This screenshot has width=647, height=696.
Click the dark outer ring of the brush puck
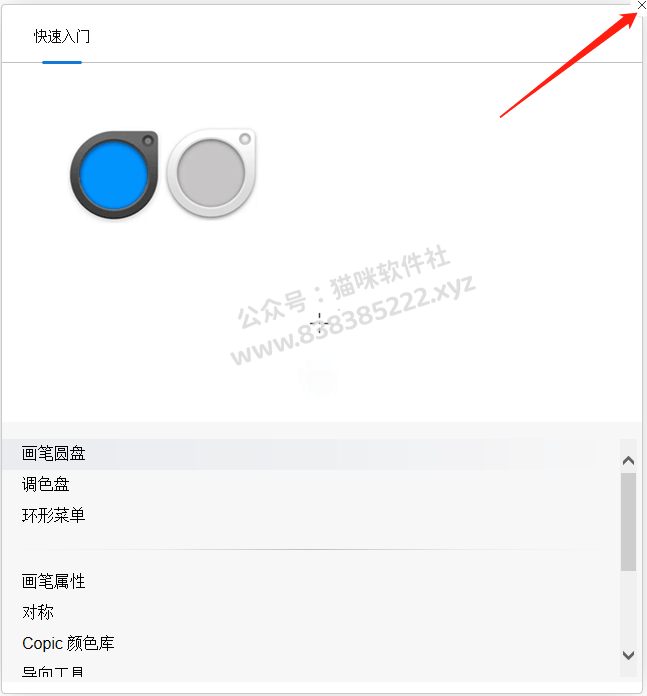coord(75,175)
